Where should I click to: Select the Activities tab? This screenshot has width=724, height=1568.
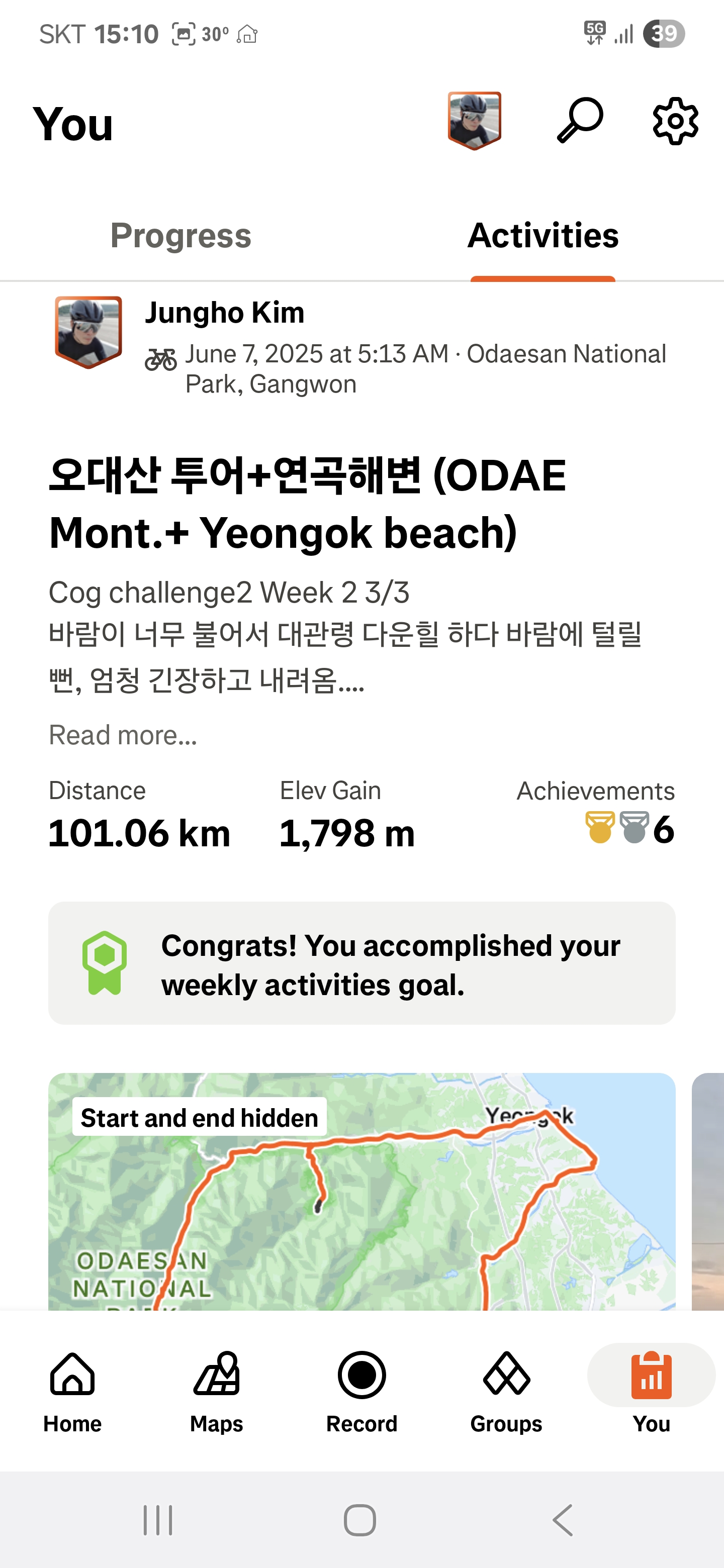coord(542,236)
